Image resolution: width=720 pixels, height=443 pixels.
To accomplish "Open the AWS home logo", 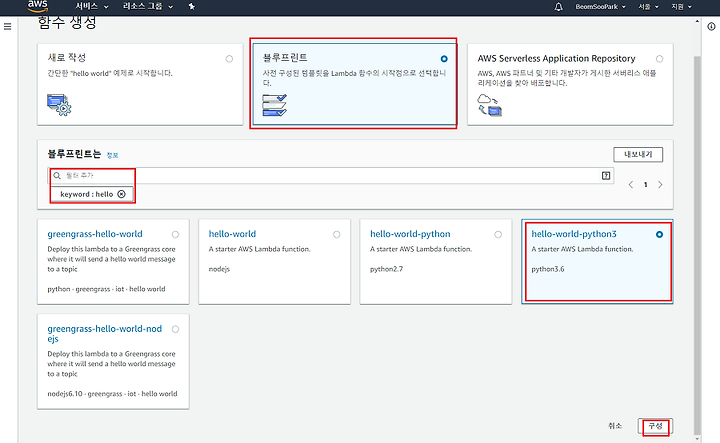I will [x=37, y=6].
